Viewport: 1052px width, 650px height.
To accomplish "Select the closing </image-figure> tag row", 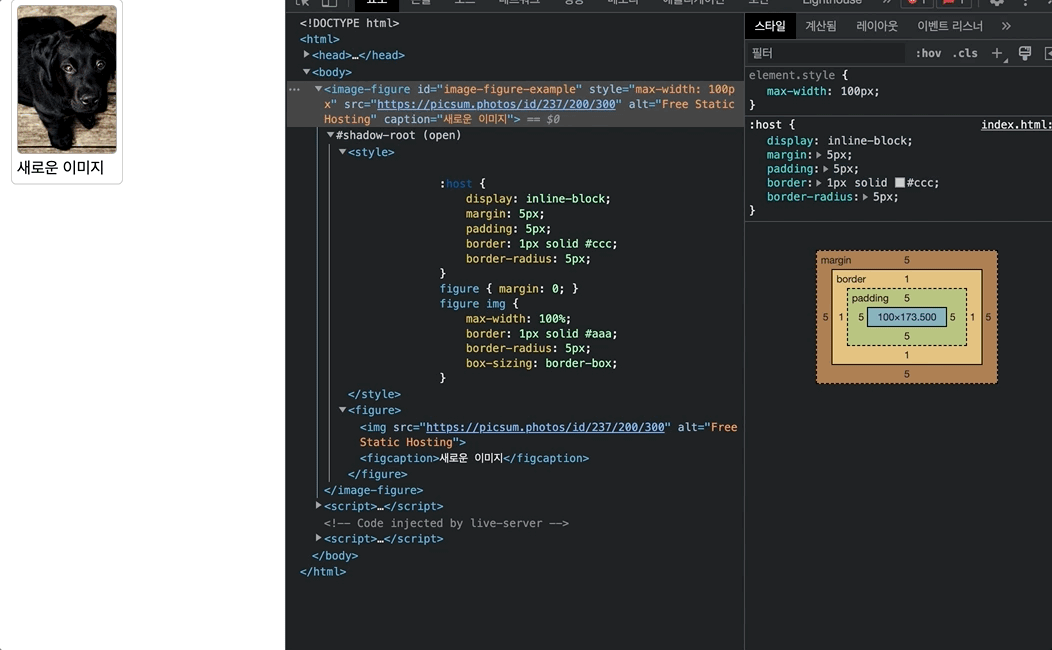I will (x=373, y=490).
